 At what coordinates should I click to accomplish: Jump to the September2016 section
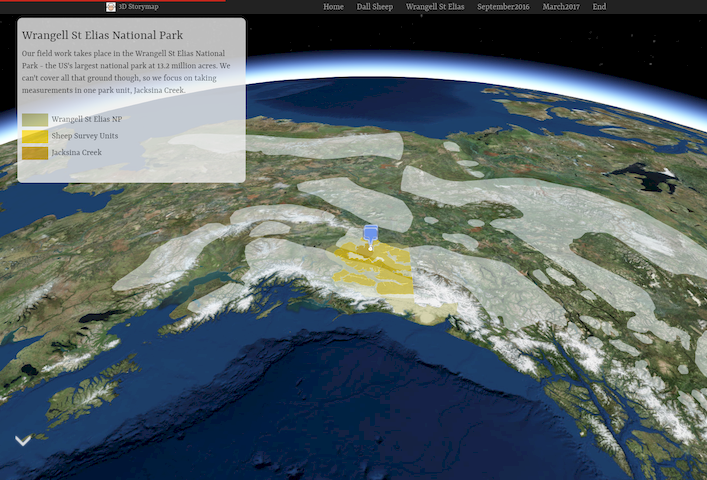[503, 7]
